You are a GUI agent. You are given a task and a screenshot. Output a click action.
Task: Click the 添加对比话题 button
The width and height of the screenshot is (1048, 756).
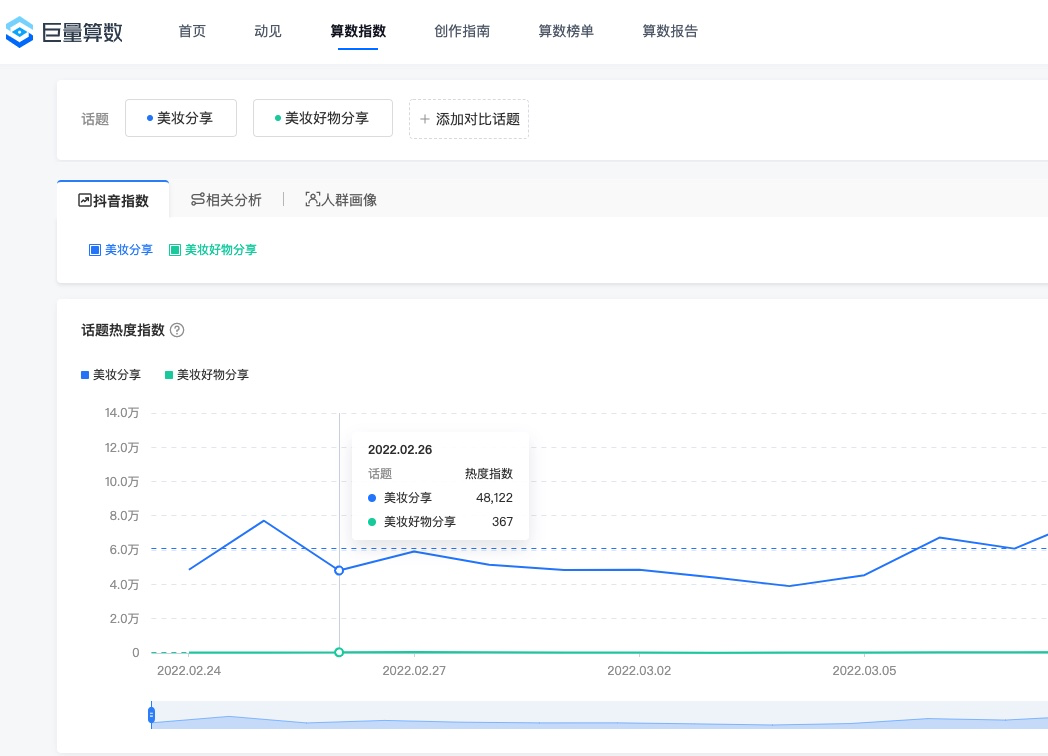(468, 118)
